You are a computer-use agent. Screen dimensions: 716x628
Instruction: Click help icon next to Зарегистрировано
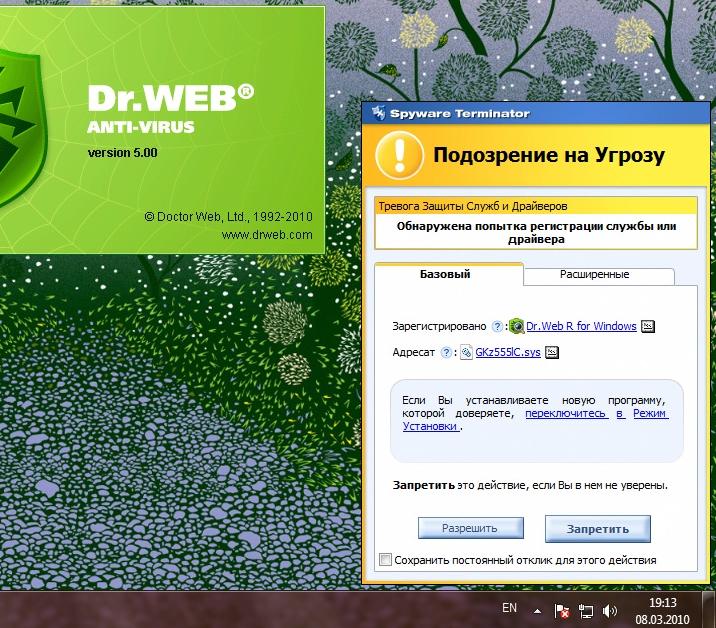coord(497,326)
